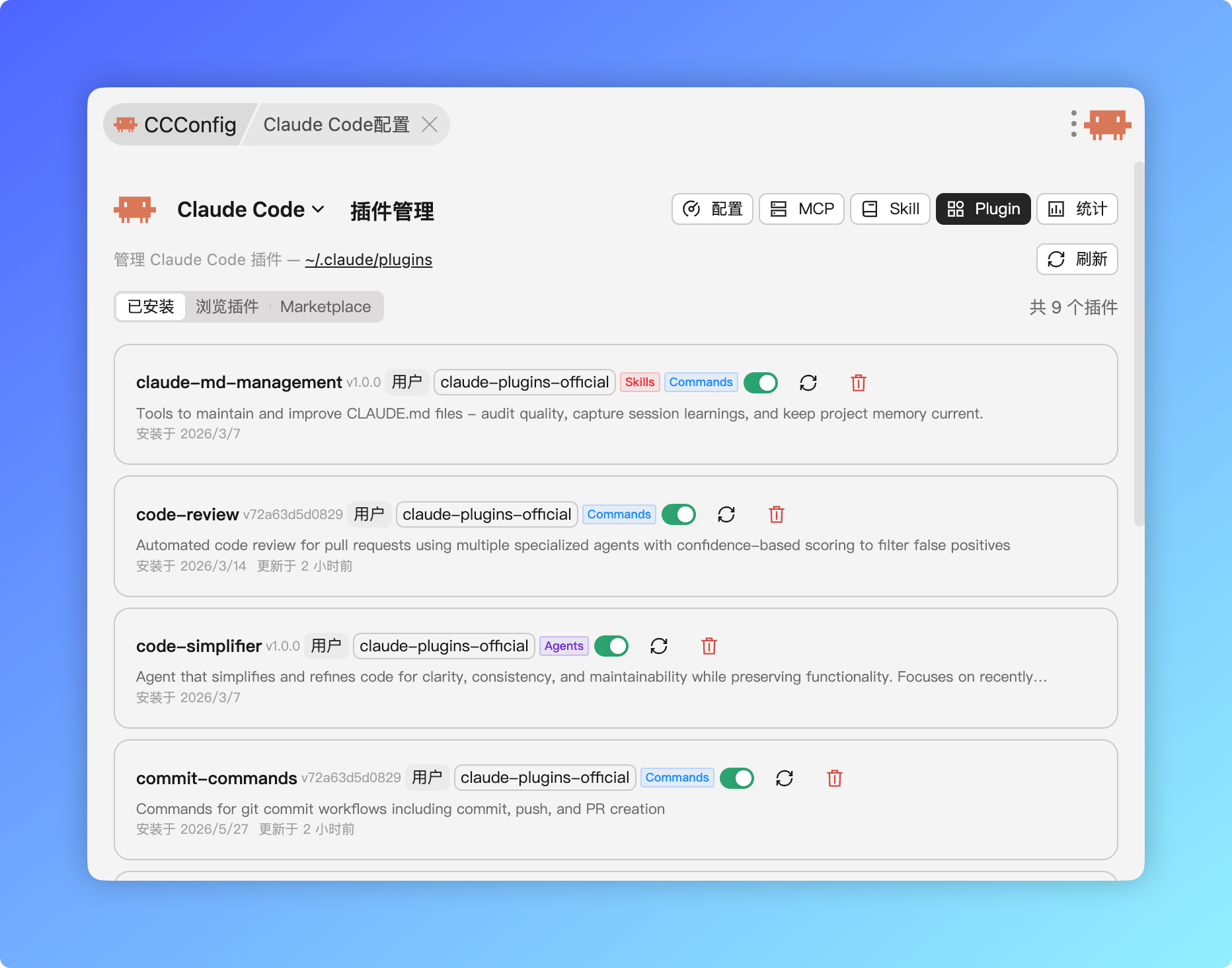Delete the code-review plugin
The image size is (1232, 968).
[777, 514]
